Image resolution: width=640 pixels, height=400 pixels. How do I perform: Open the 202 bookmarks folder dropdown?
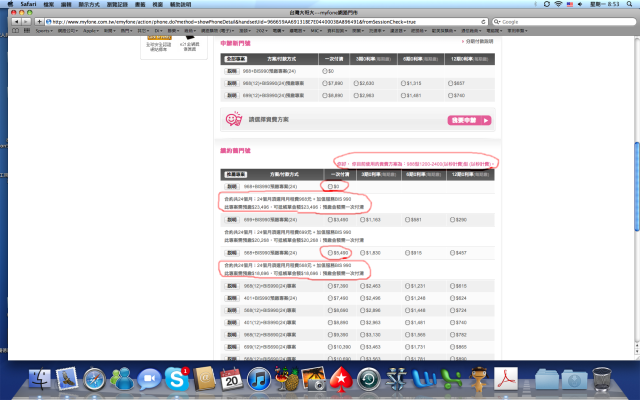point(261,31)
